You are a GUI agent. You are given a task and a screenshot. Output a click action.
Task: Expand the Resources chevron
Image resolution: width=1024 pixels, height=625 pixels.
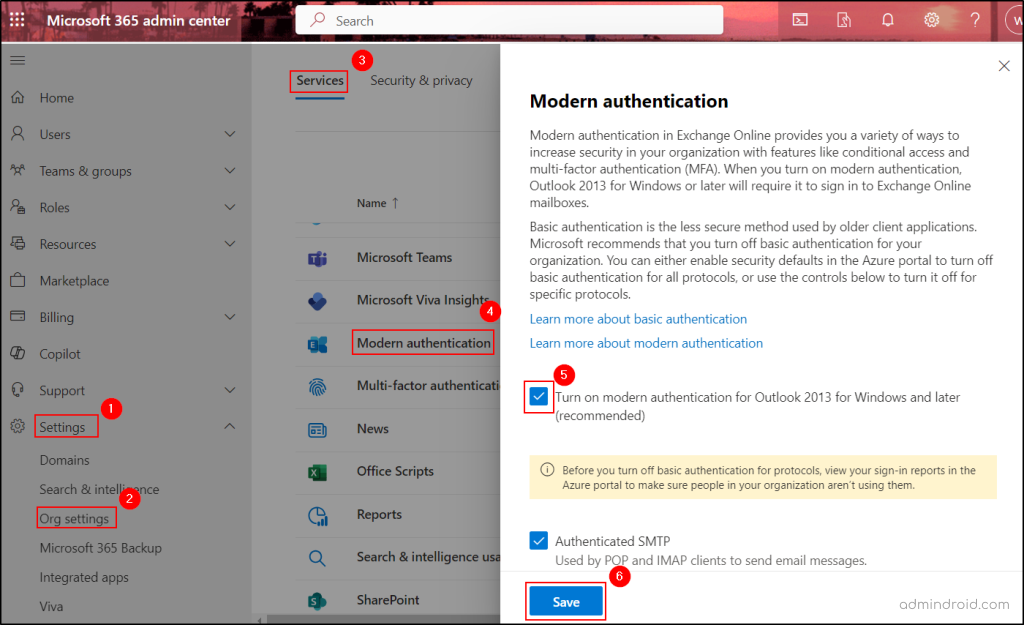pos(230,244)
